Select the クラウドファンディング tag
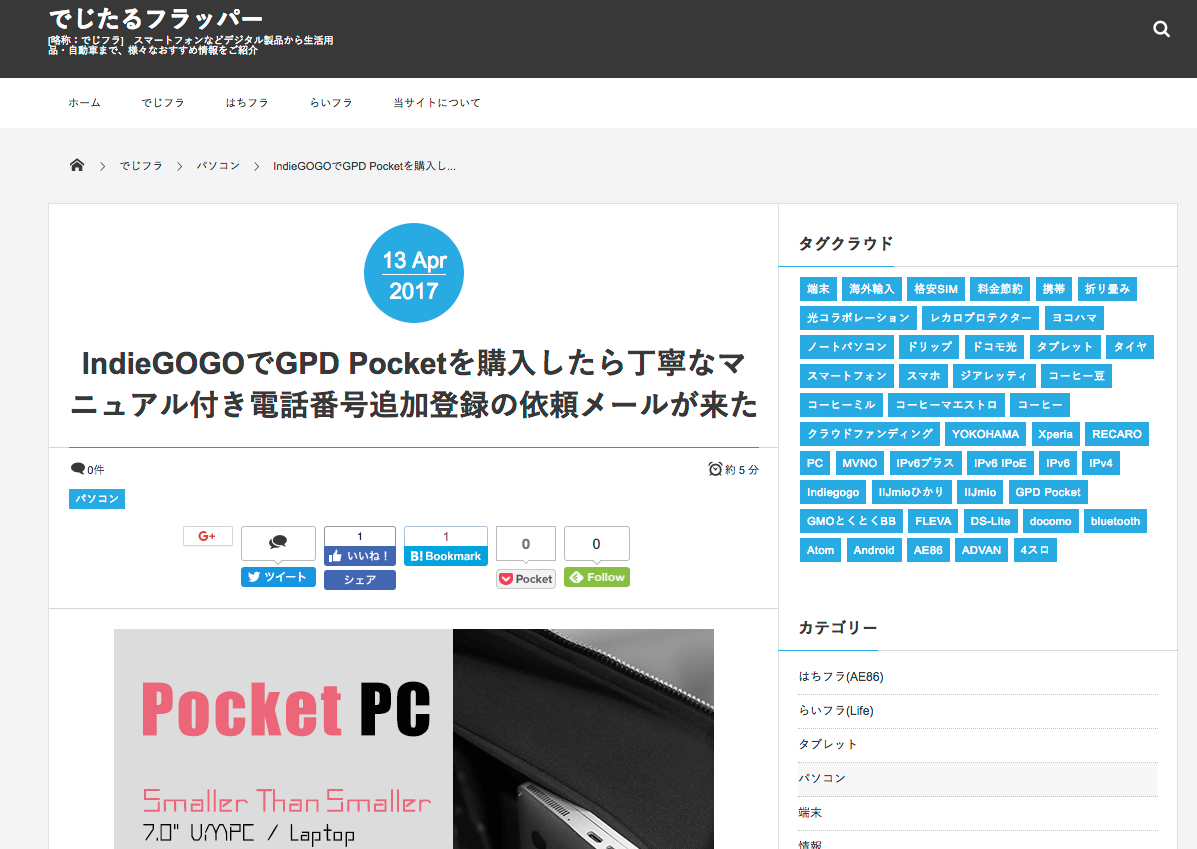Viewport: 1197px width, 849px height. pos(870,434)
